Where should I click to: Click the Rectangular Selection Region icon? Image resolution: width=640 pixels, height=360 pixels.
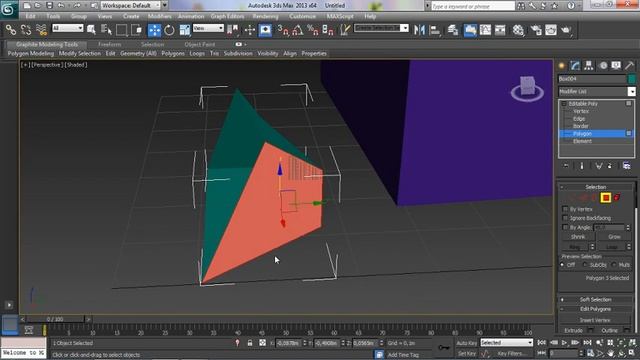121,30
